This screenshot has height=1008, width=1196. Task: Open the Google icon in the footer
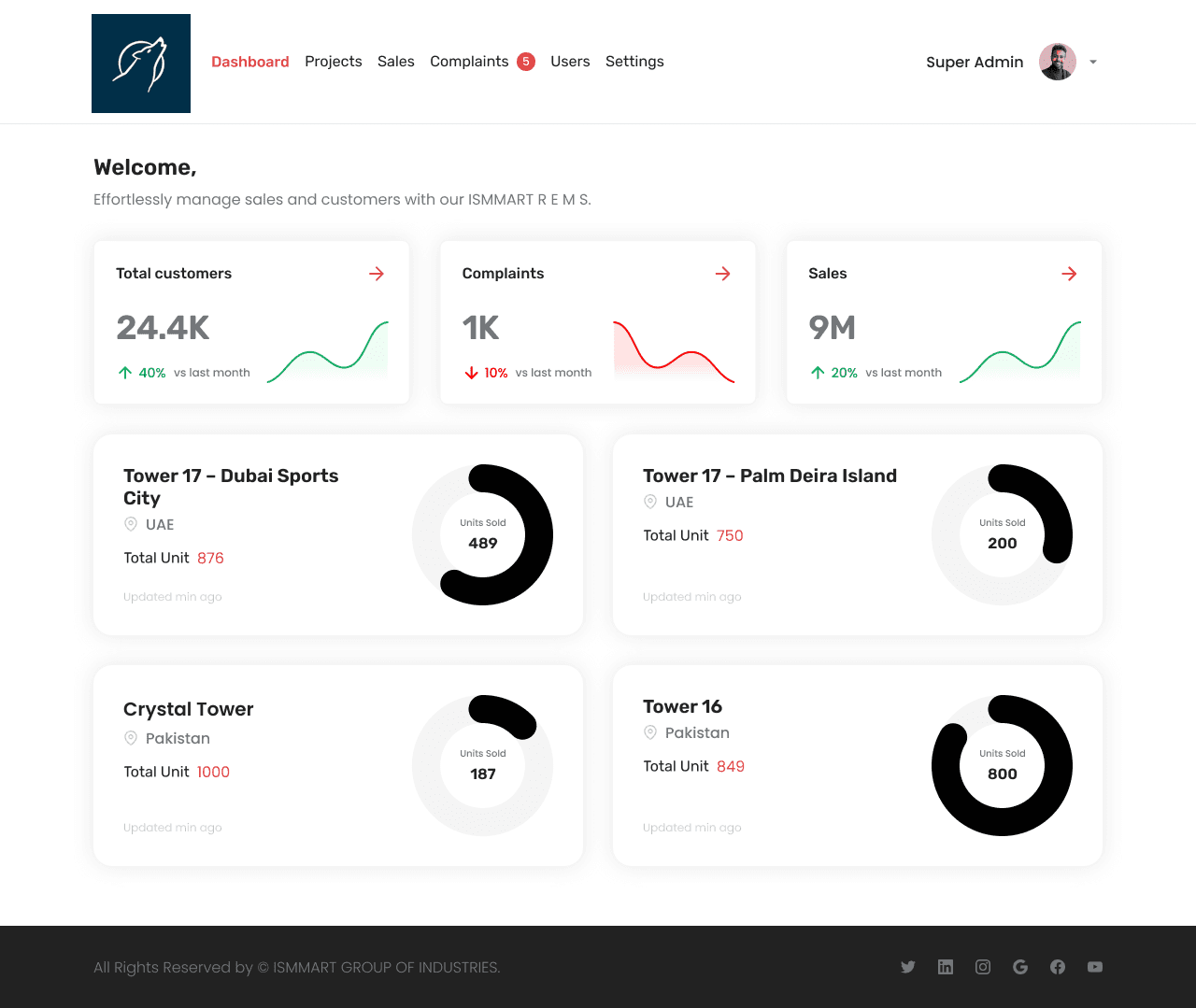(1020, 967)
